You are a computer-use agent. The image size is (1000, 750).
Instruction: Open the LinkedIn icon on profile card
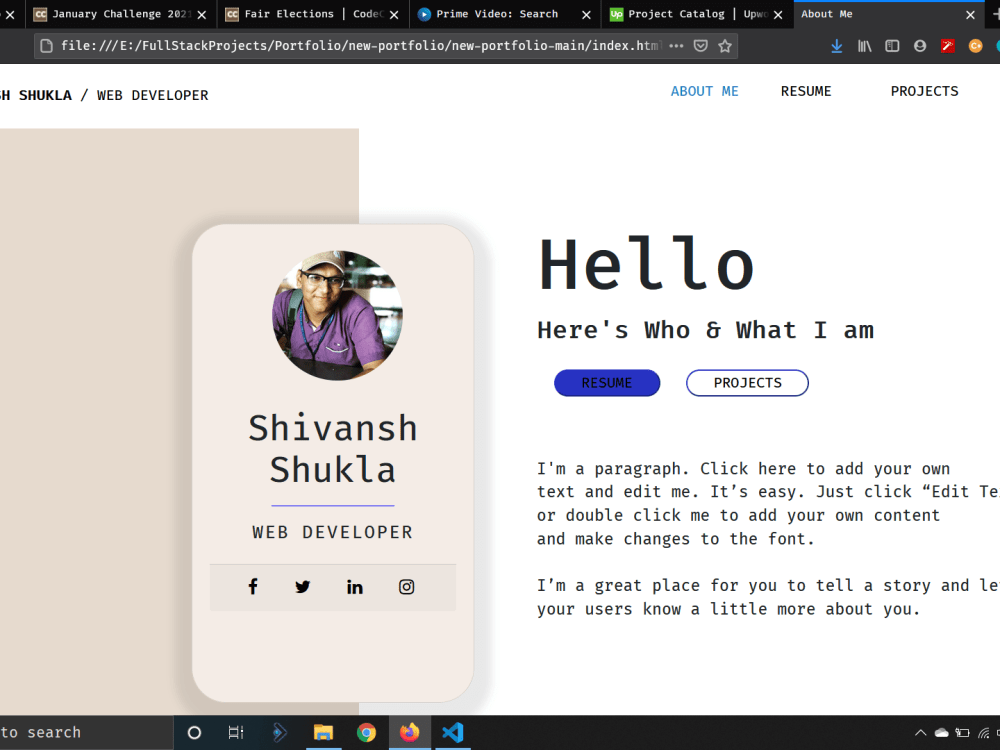pos(355,587)
